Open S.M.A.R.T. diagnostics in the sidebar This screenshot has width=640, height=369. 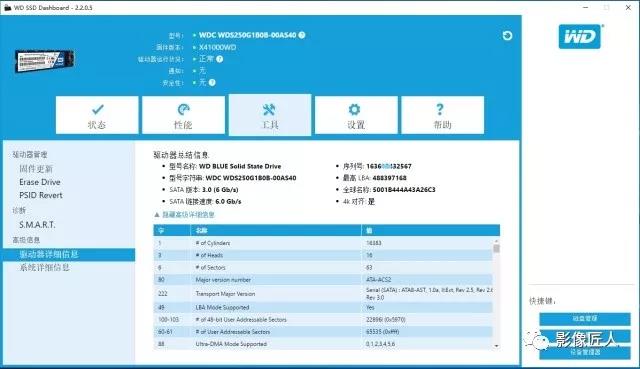pos(37,225)
